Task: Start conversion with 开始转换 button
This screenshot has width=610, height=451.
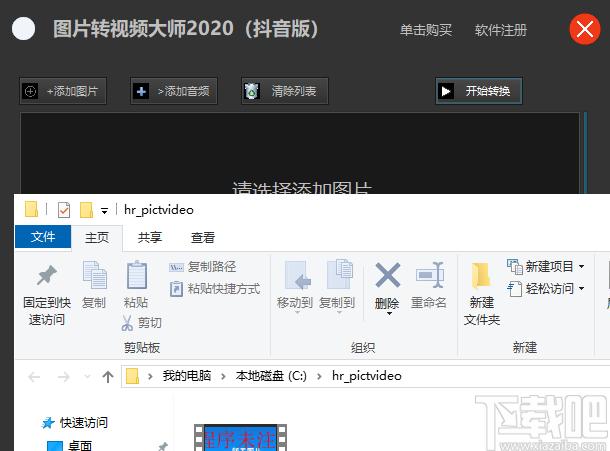Action: point(479,91)
